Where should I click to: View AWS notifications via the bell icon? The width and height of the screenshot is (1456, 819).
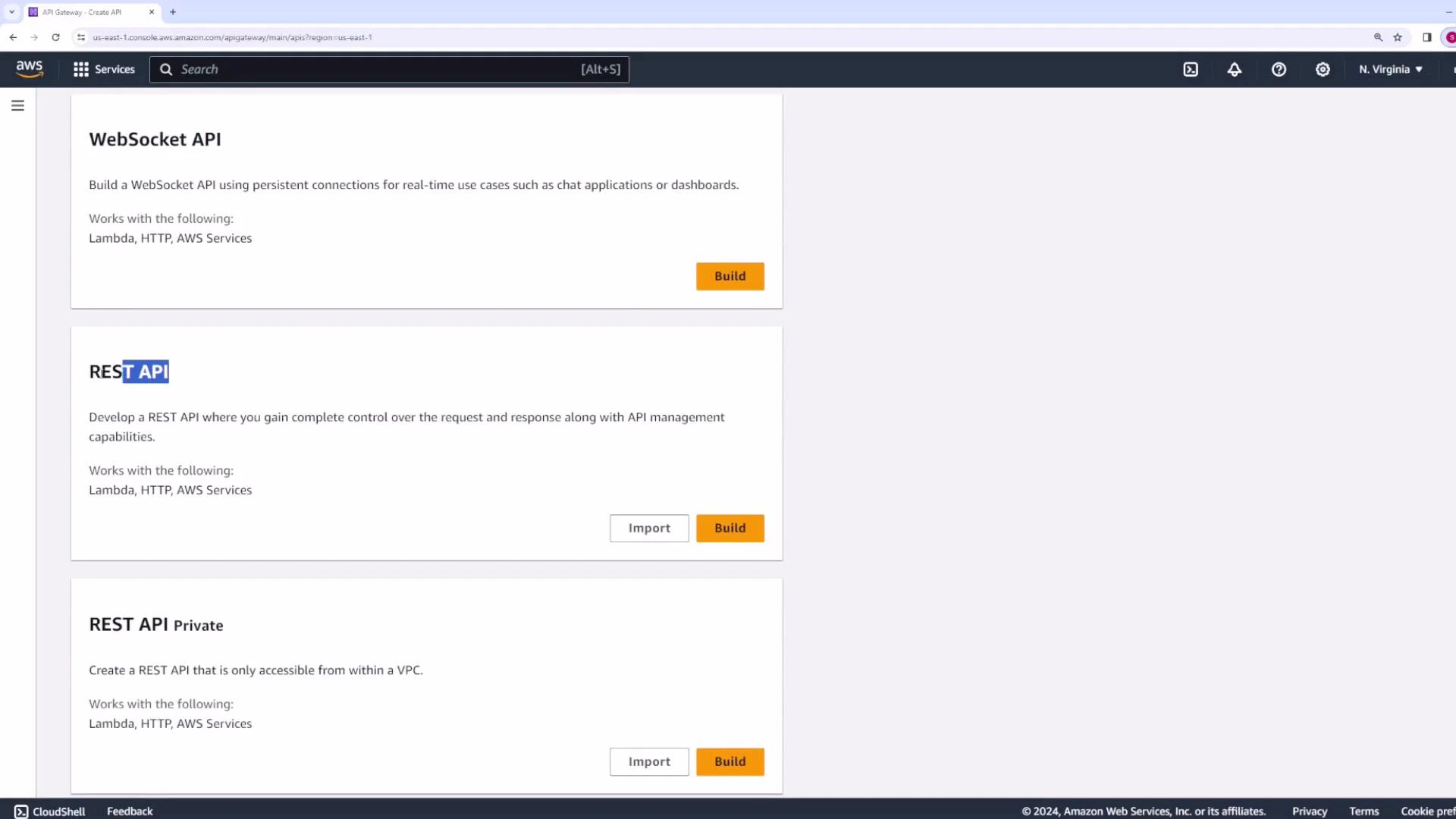click(1235, 69)
